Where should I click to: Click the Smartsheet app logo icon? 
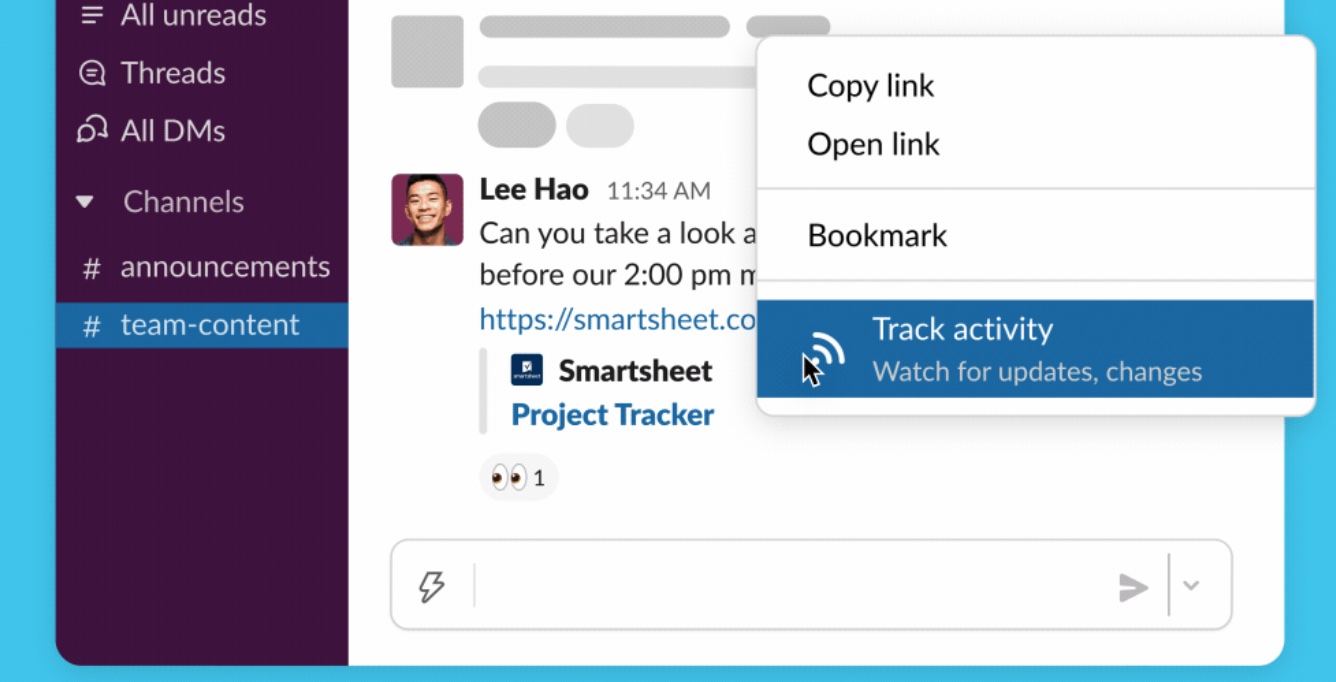pos(527,370)
